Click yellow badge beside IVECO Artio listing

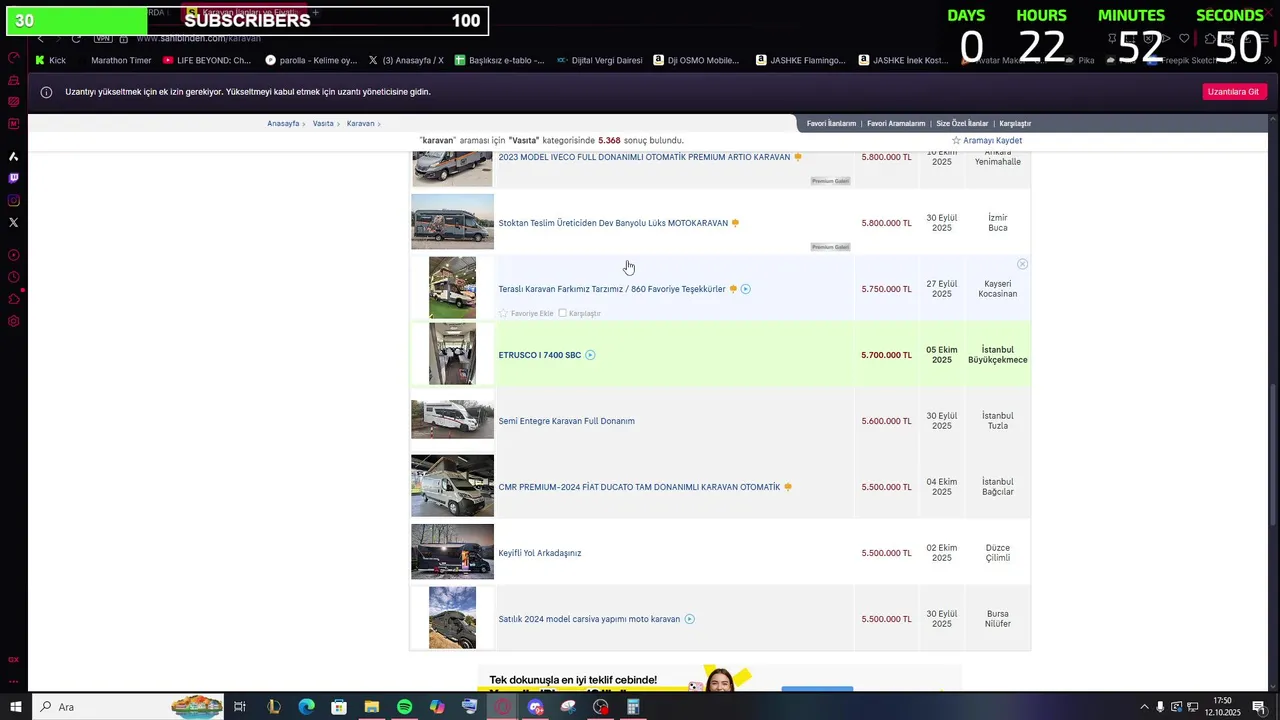[798, 157]
